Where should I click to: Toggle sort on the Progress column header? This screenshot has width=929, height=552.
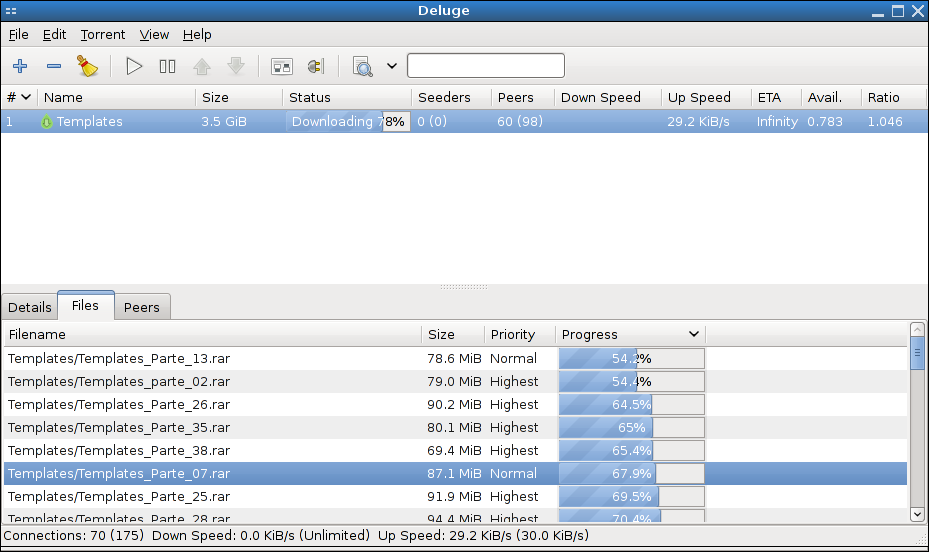[630, 334]
